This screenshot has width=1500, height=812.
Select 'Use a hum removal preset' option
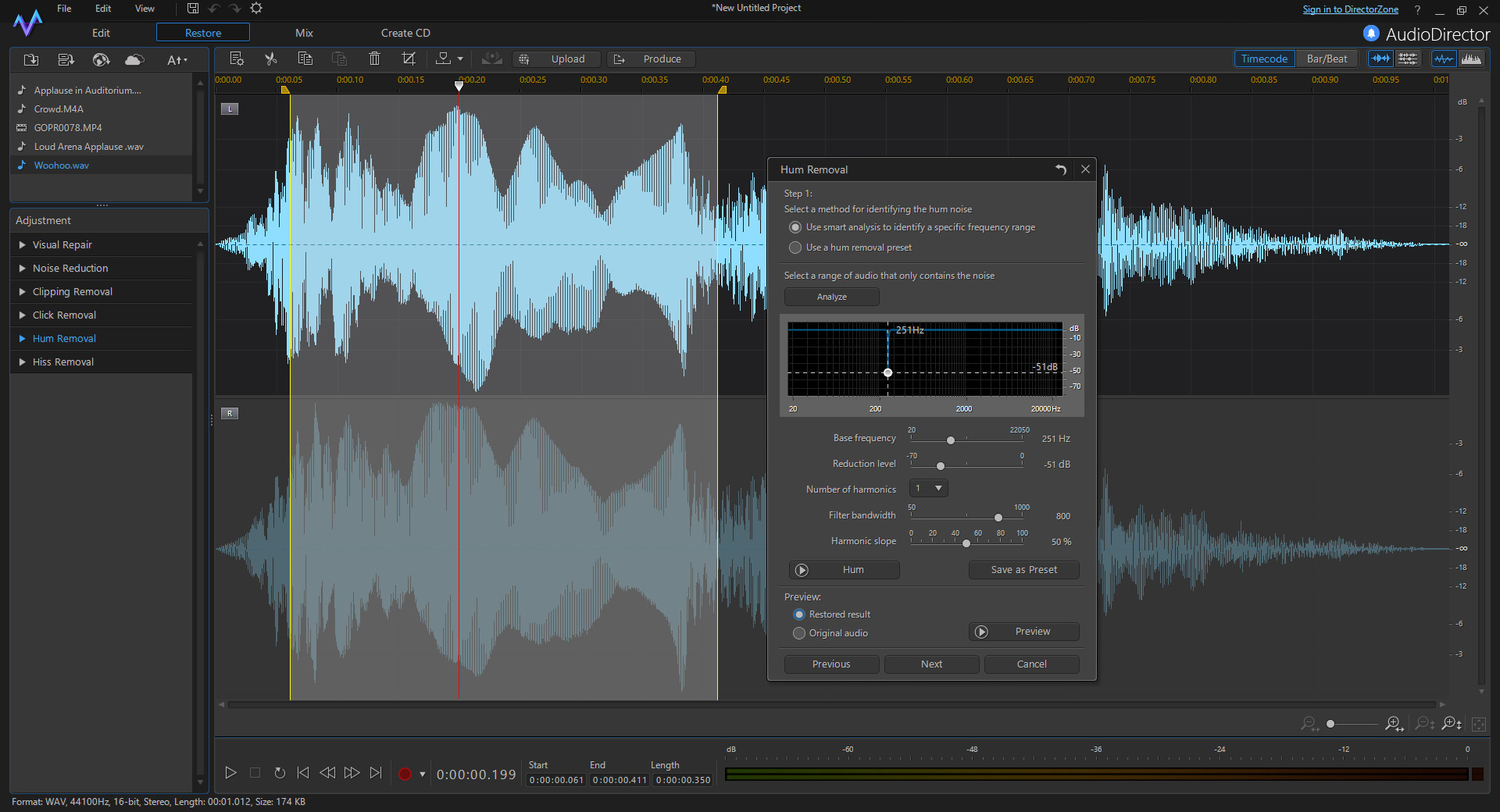click(x=795, y=248)
